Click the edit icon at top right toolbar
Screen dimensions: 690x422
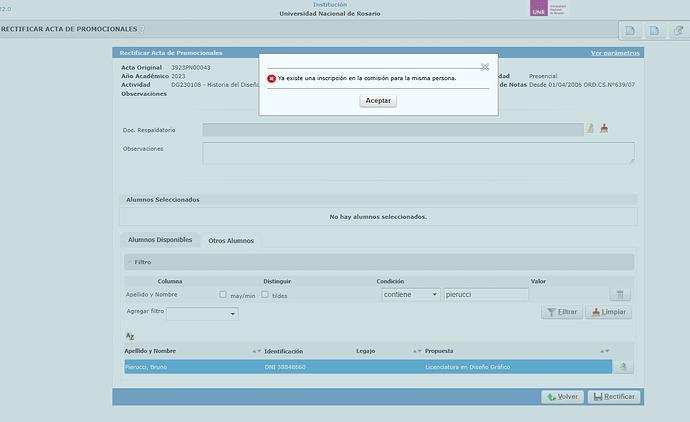click(679, 30)
